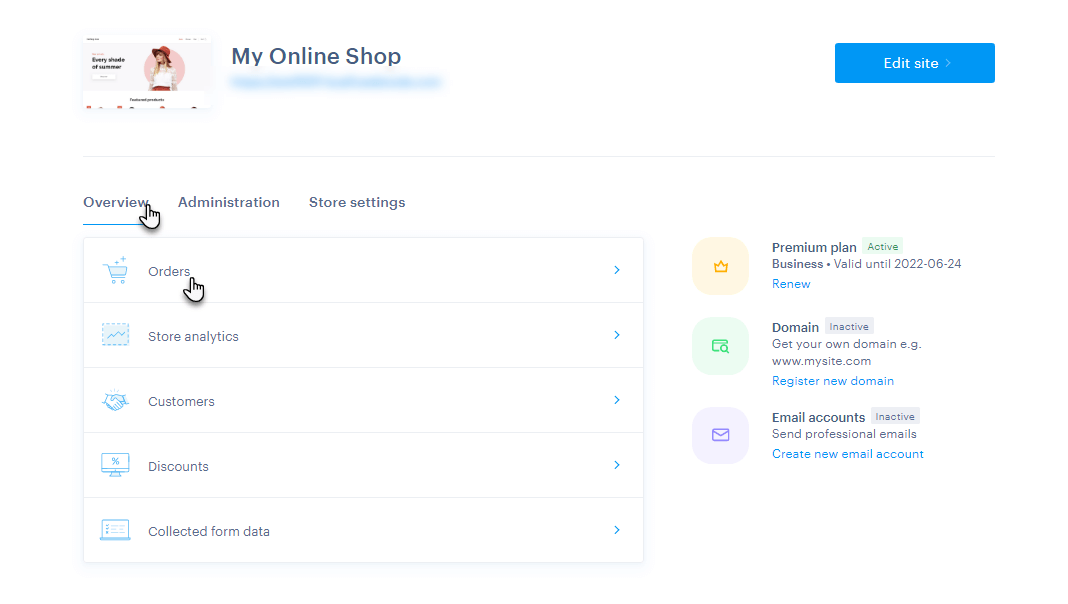Click the Discounts percent monitor icon

tap(115, 465)
